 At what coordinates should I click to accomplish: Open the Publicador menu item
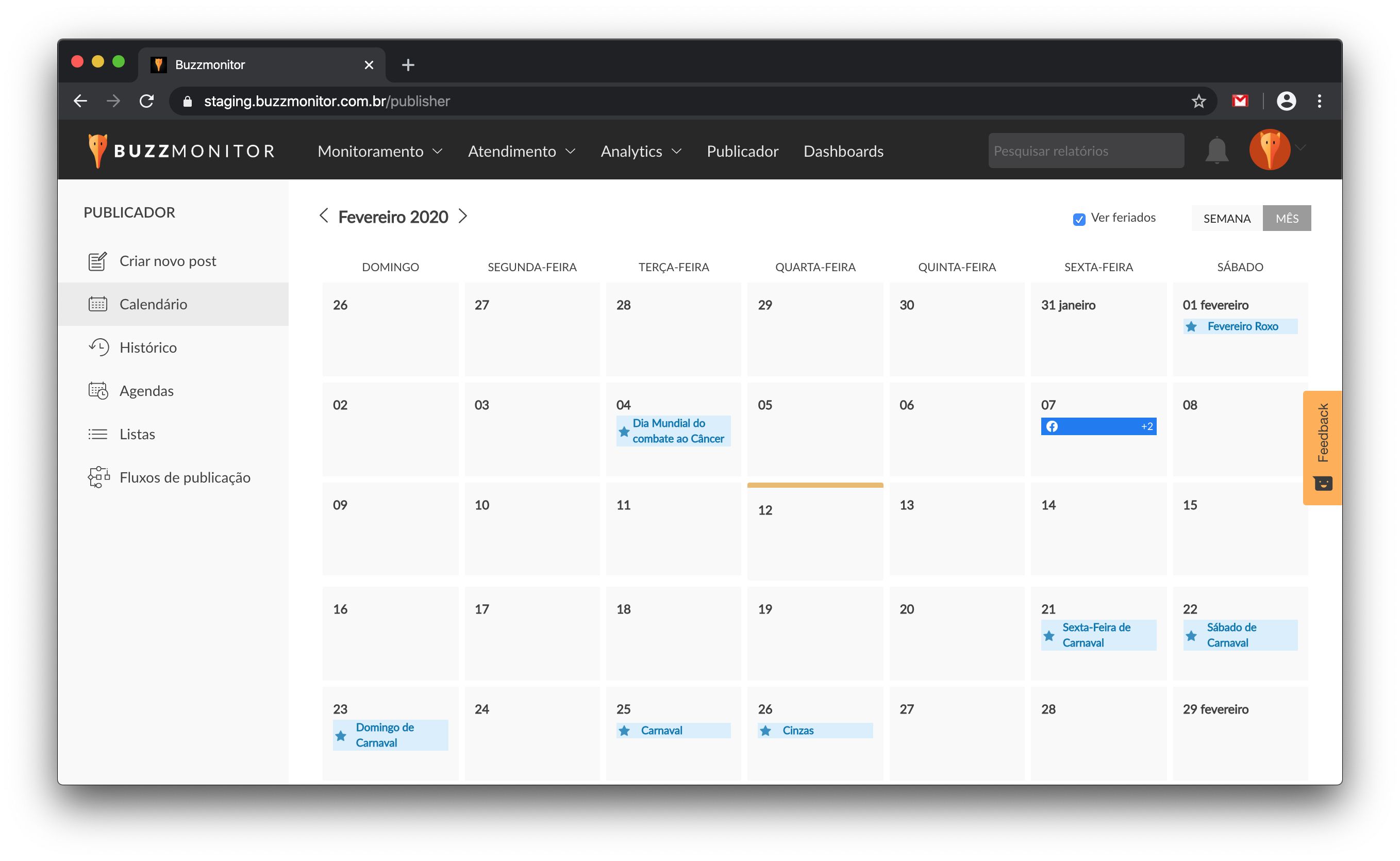click(742, 151)
